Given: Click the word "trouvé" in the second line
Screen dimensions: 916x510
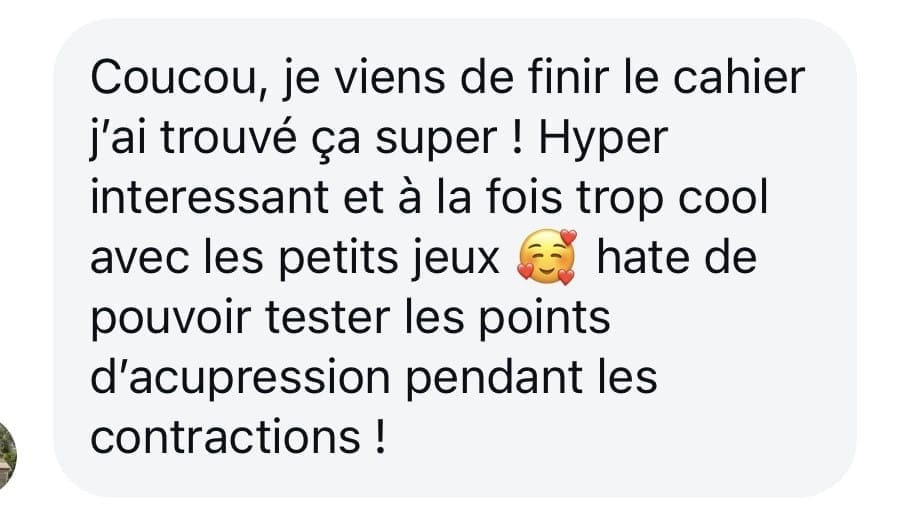Looking at the screenshot, I should (228, 138).
